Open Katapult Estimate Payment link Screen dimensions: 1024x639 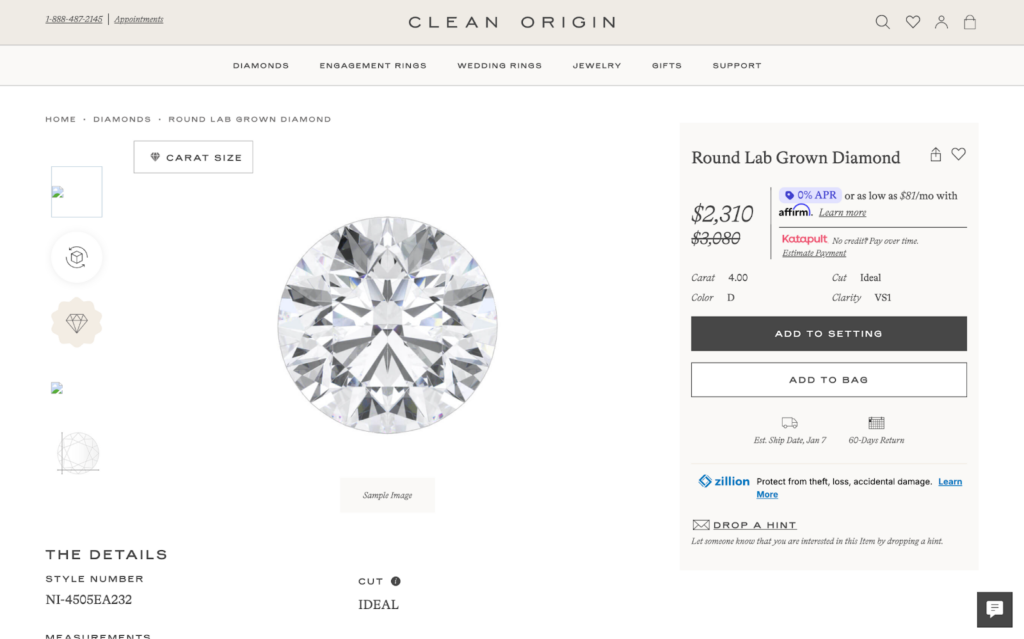tap(814, 253)
